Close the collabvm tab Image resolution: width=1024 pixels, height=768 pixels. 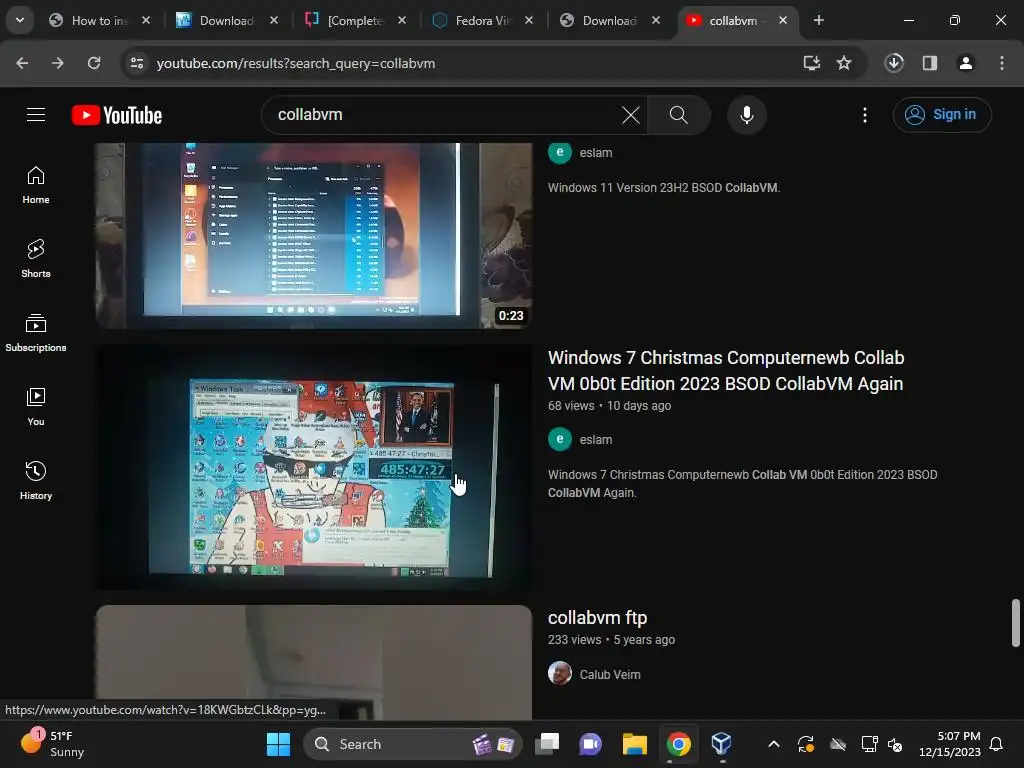(x=783, y=20)
